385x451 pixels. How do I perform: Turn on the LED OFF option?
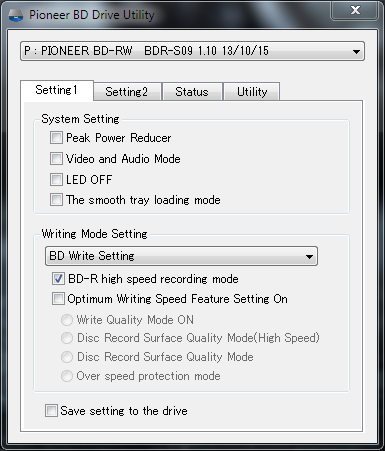point(56,179)
